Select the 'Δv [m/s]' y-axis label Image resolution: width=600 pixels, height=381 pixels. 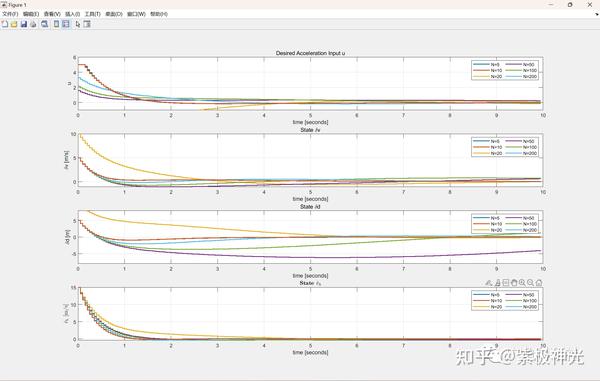67,160
